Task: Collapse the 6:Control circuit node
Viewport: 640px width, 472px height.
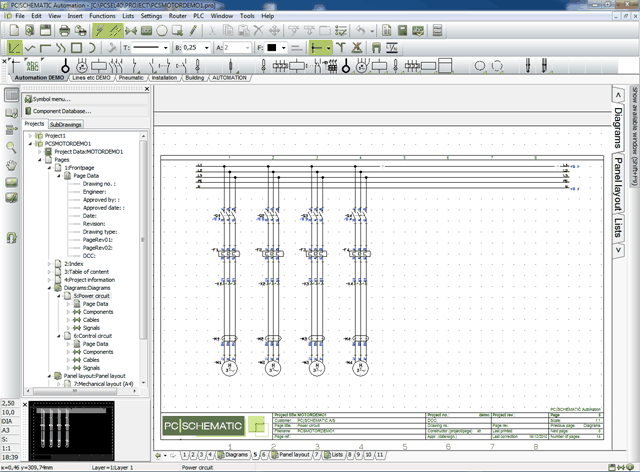Action: [x=59, y=336]
